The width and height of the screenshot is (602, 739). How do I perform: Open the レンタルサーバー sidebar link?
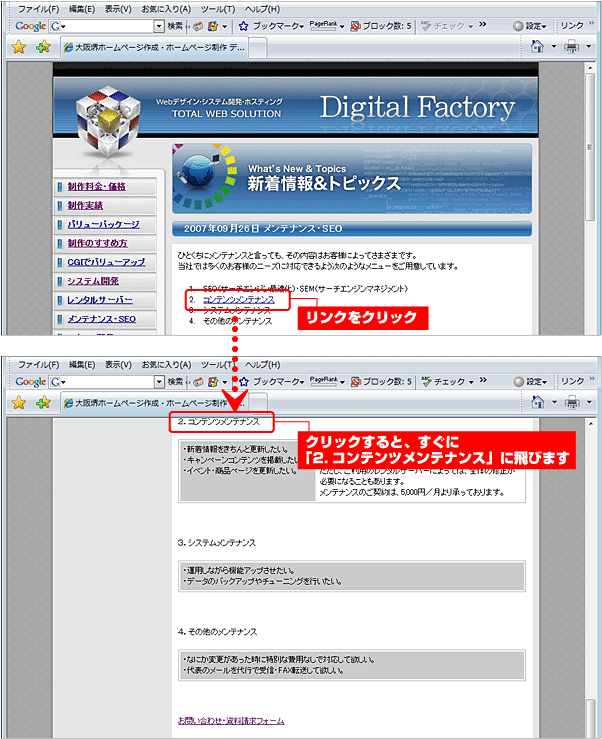tap(100, 300)
